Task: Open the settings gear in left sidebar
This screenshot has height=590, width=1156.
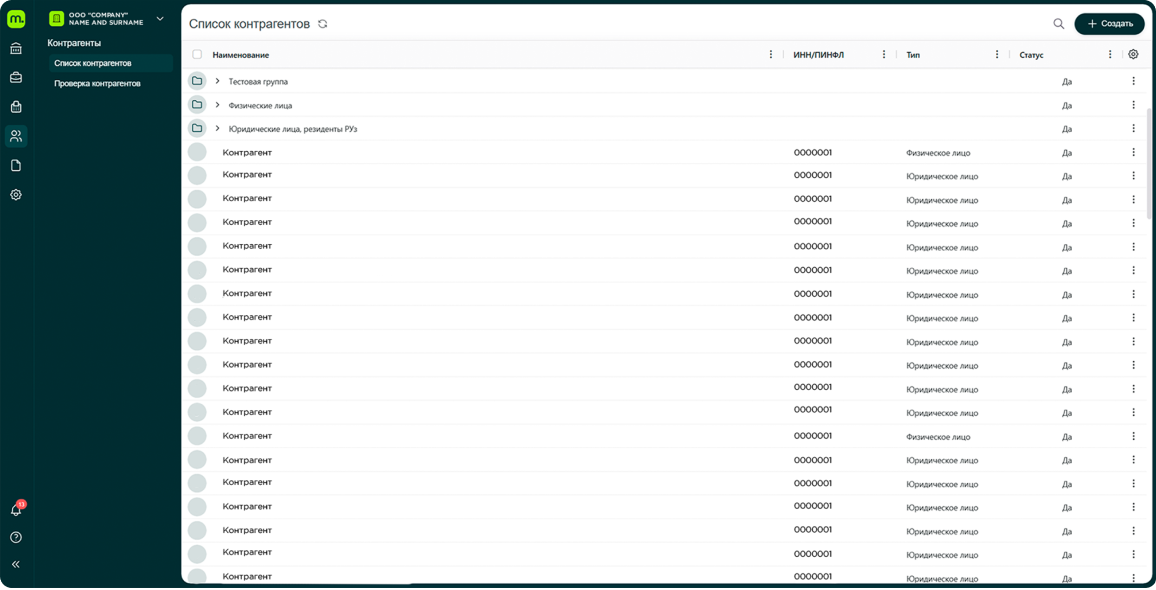Action: coord(16,195)
